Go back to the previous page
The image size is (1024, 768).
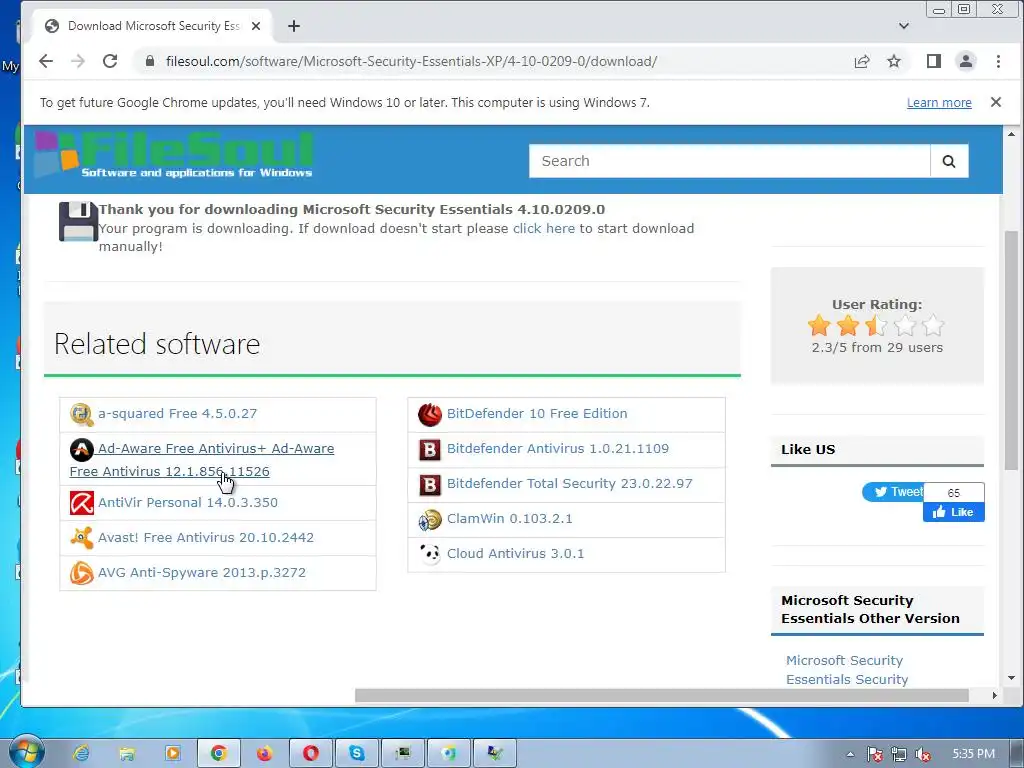pyautogui.click(x=46, y=61)
